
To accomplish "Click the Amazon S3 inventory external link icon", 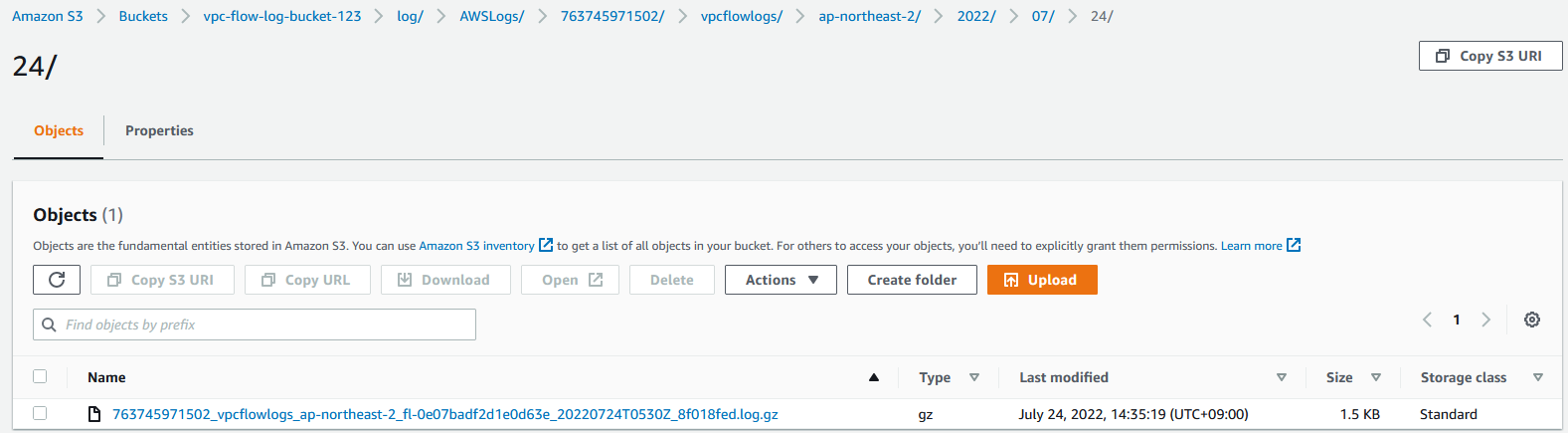I will coord(546,245).
